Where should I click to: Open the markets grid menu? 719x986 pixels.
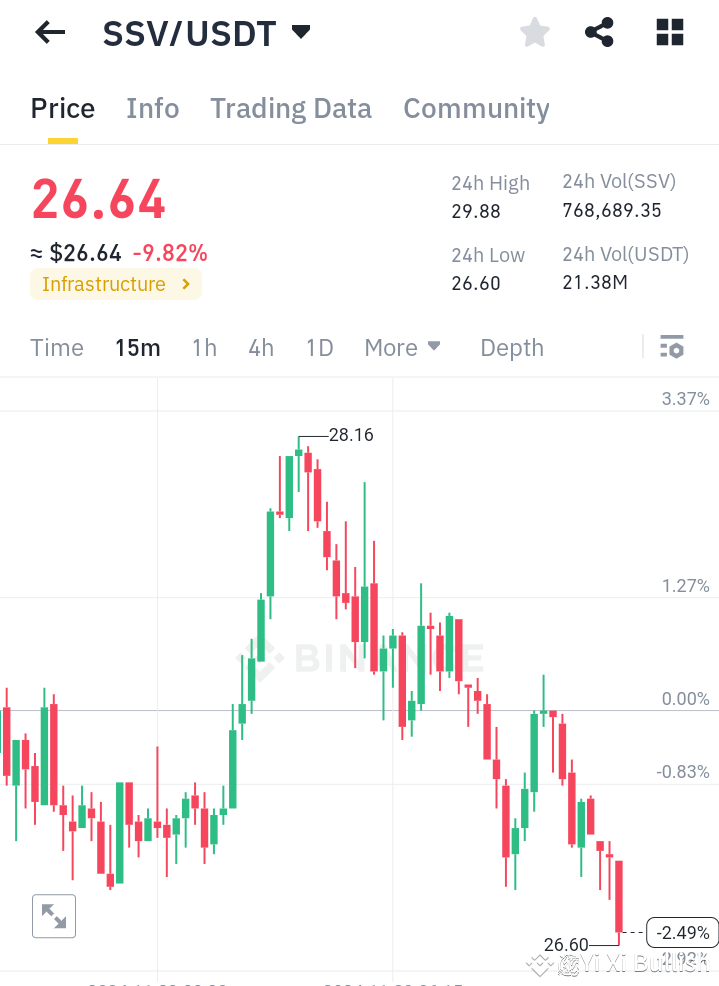click(x=668, y=32)
